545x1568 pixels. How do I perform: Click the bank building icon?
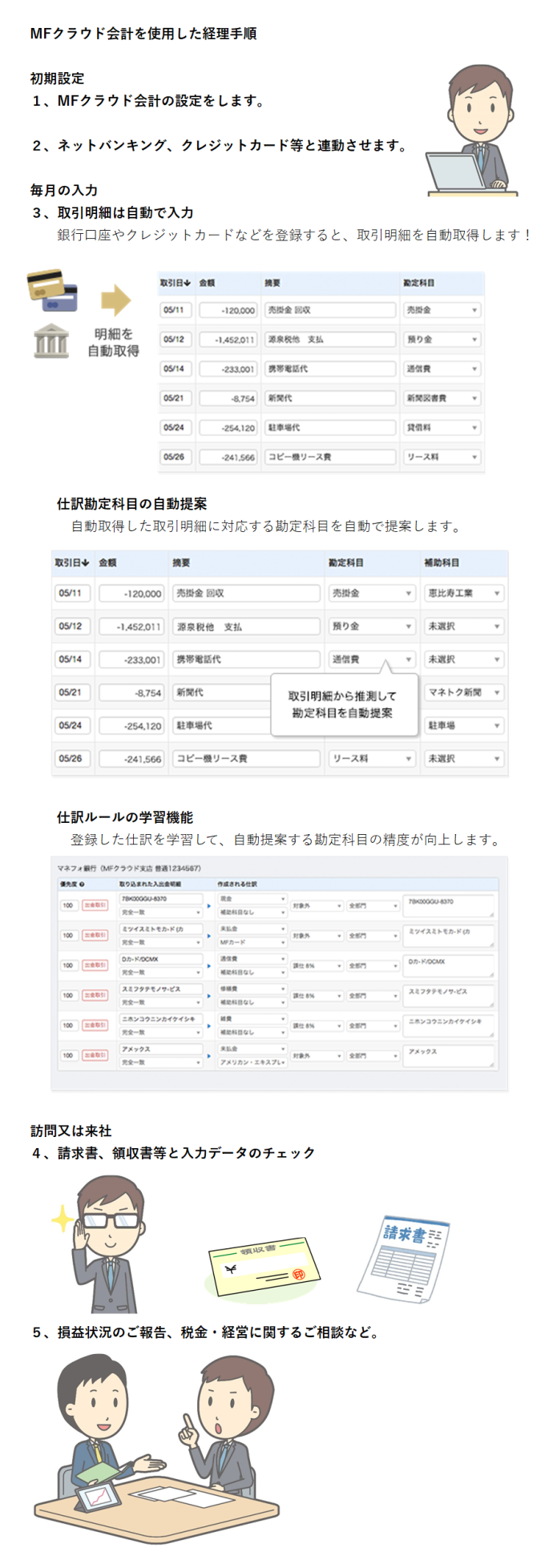52,341
